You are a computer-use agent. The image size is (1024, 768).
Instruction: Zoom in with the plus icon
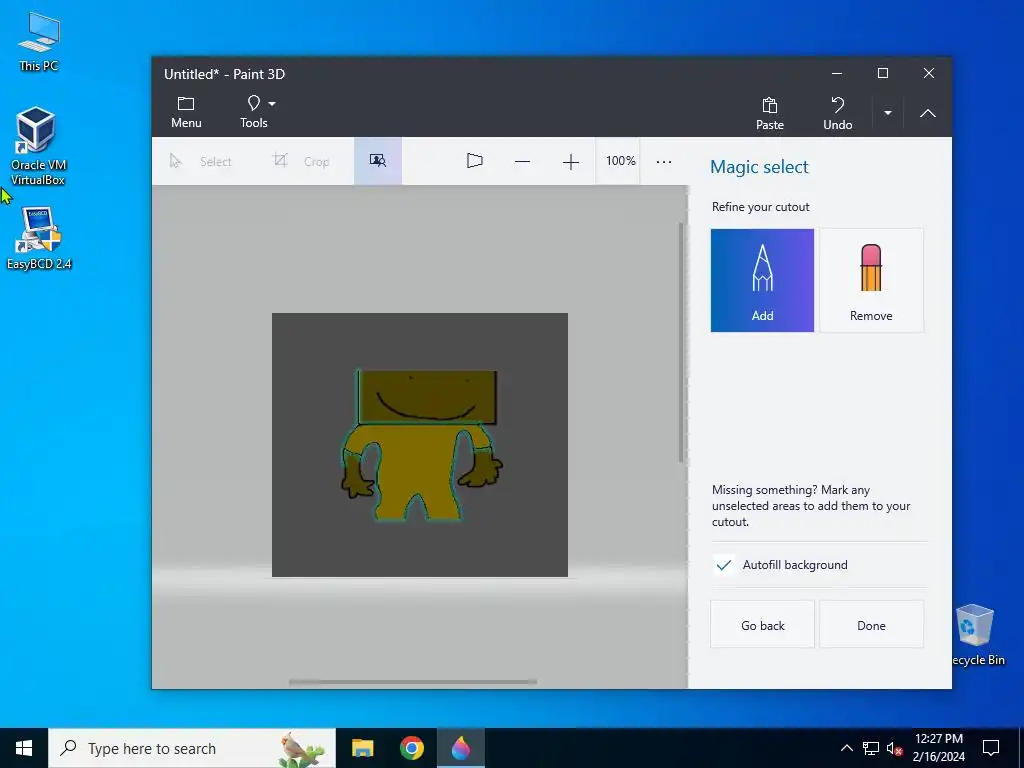tap(571, 161)
